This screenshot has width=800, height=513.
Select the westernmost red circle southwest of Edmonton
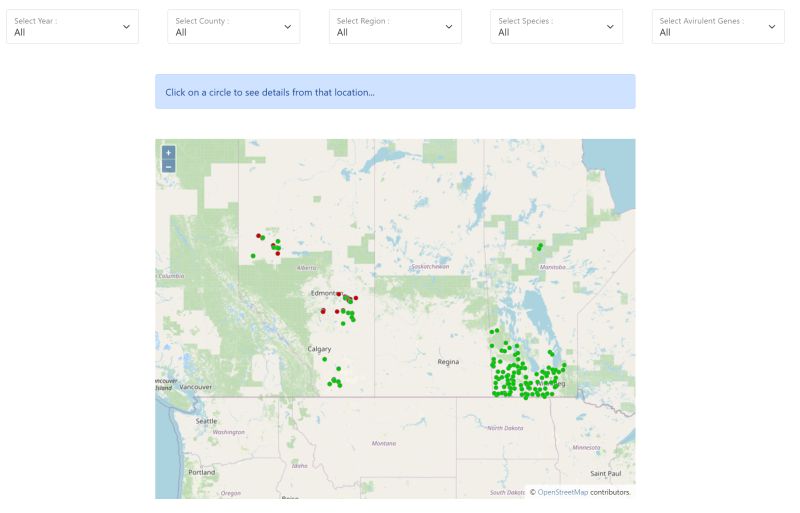[323, 311]
